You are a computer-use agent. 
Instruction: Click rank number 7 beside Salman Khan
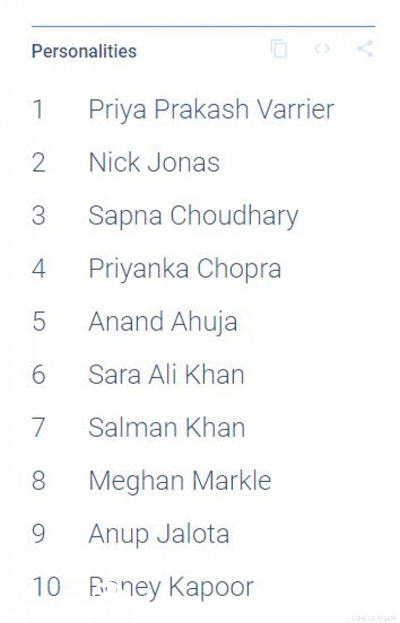coord(39,428)
